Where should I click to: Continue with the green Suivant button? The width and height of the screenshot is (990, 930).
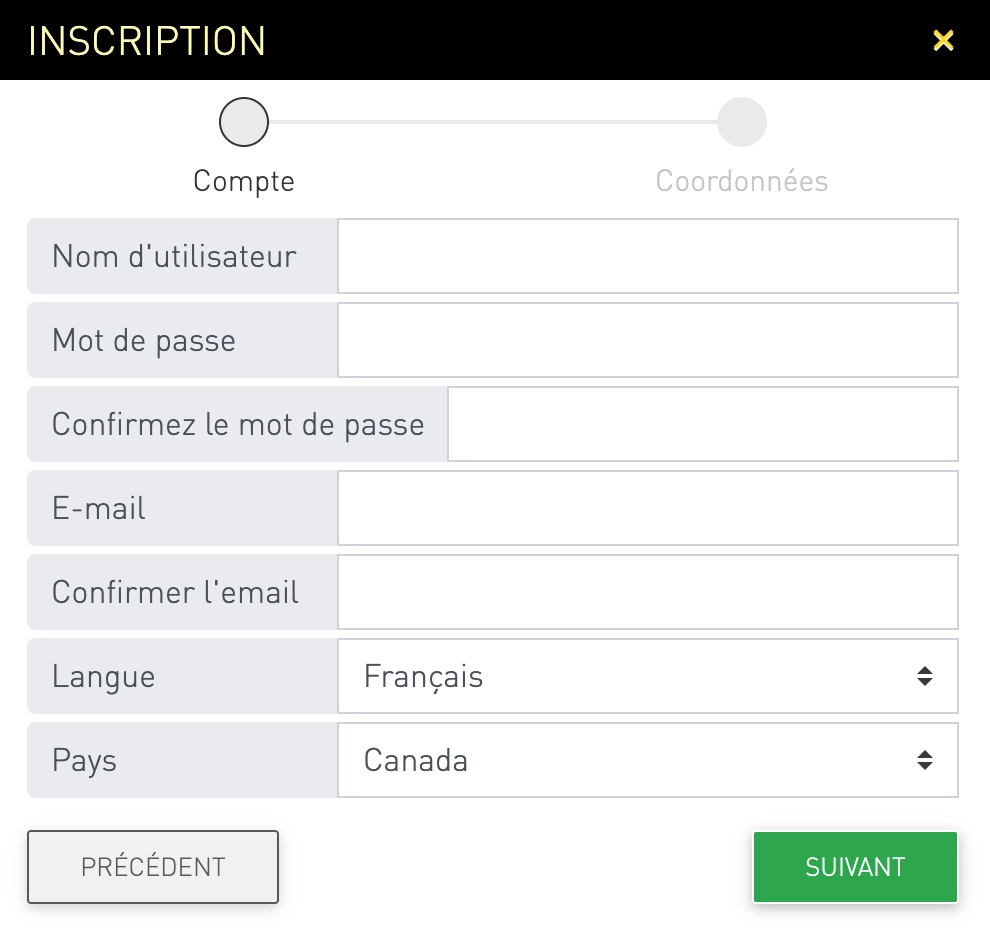point(855,866)
